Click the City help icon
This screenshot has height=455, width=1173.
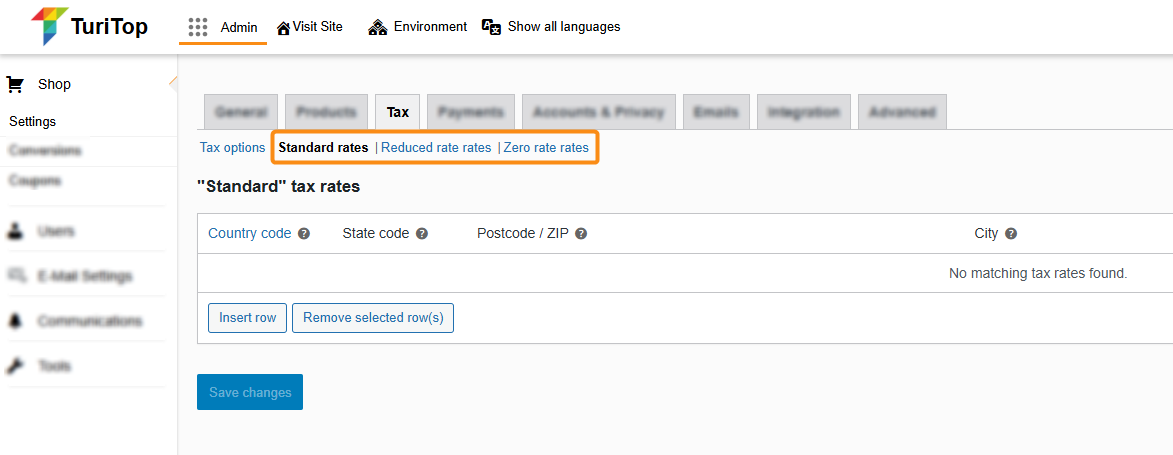(x=1011, y=234)
